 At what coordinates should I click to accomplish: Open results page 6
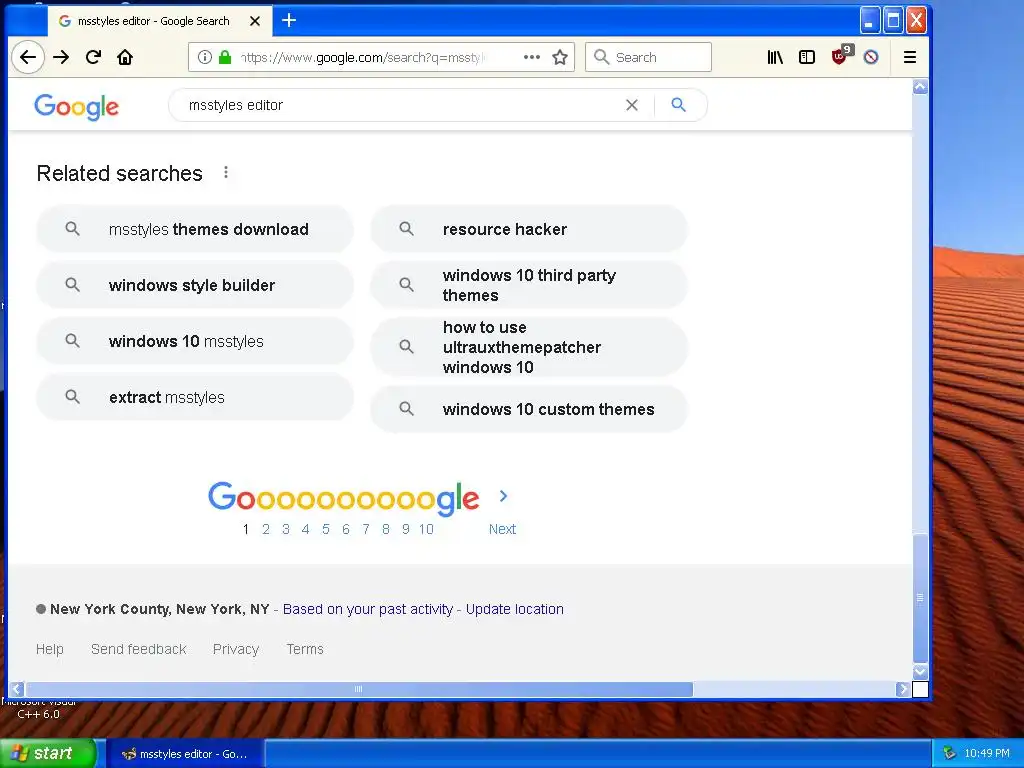tap(345, 529)
